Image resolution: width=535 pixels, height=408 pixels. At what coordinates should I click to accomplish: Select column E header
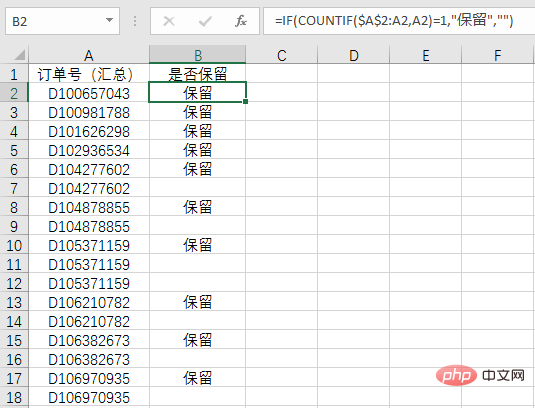425,55
